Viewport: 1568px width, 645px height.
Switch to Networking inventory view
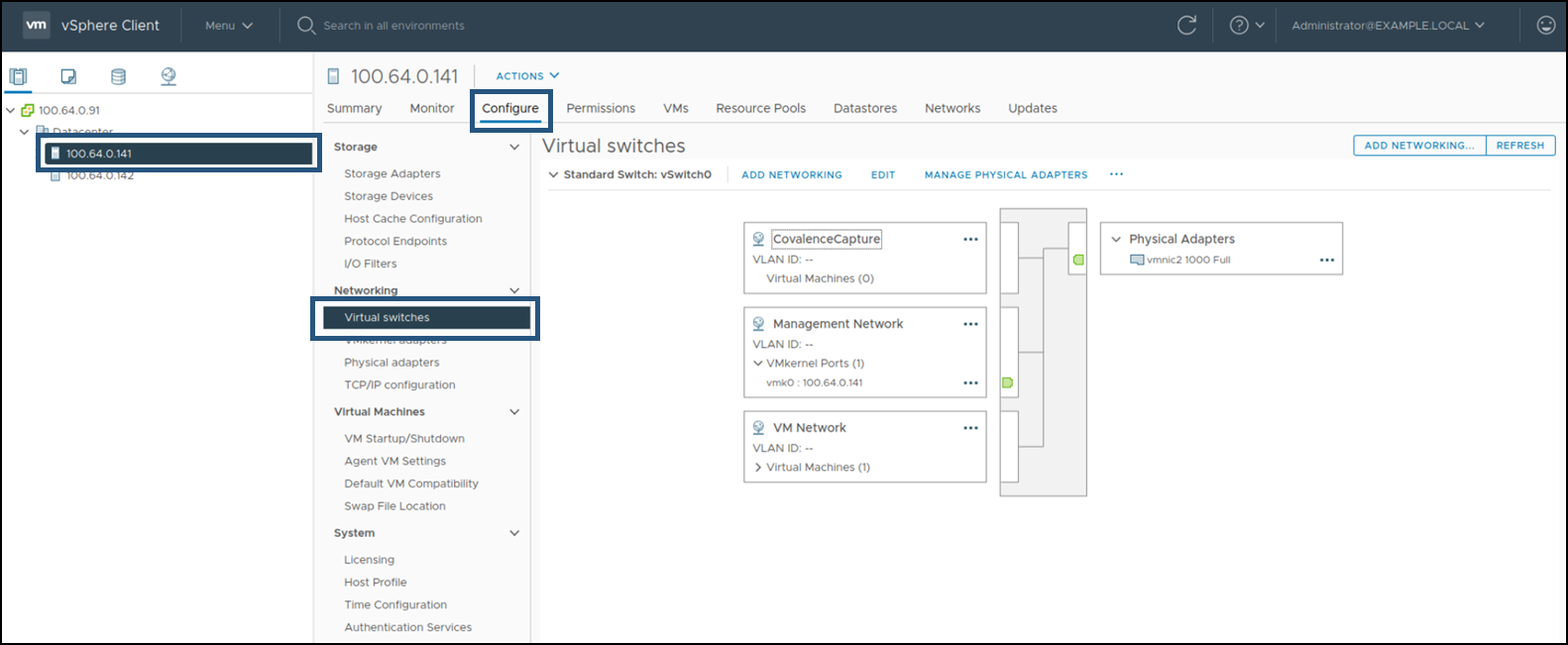pyautogui.click(x=168, y=76)
